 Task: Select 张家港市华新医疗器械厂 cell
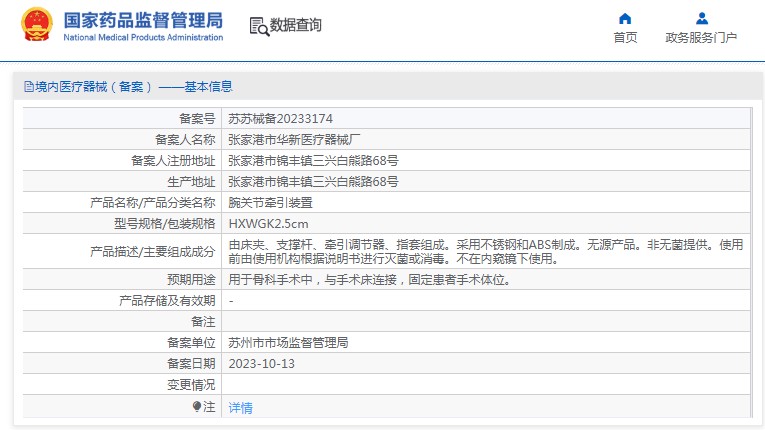click(294, 140)
